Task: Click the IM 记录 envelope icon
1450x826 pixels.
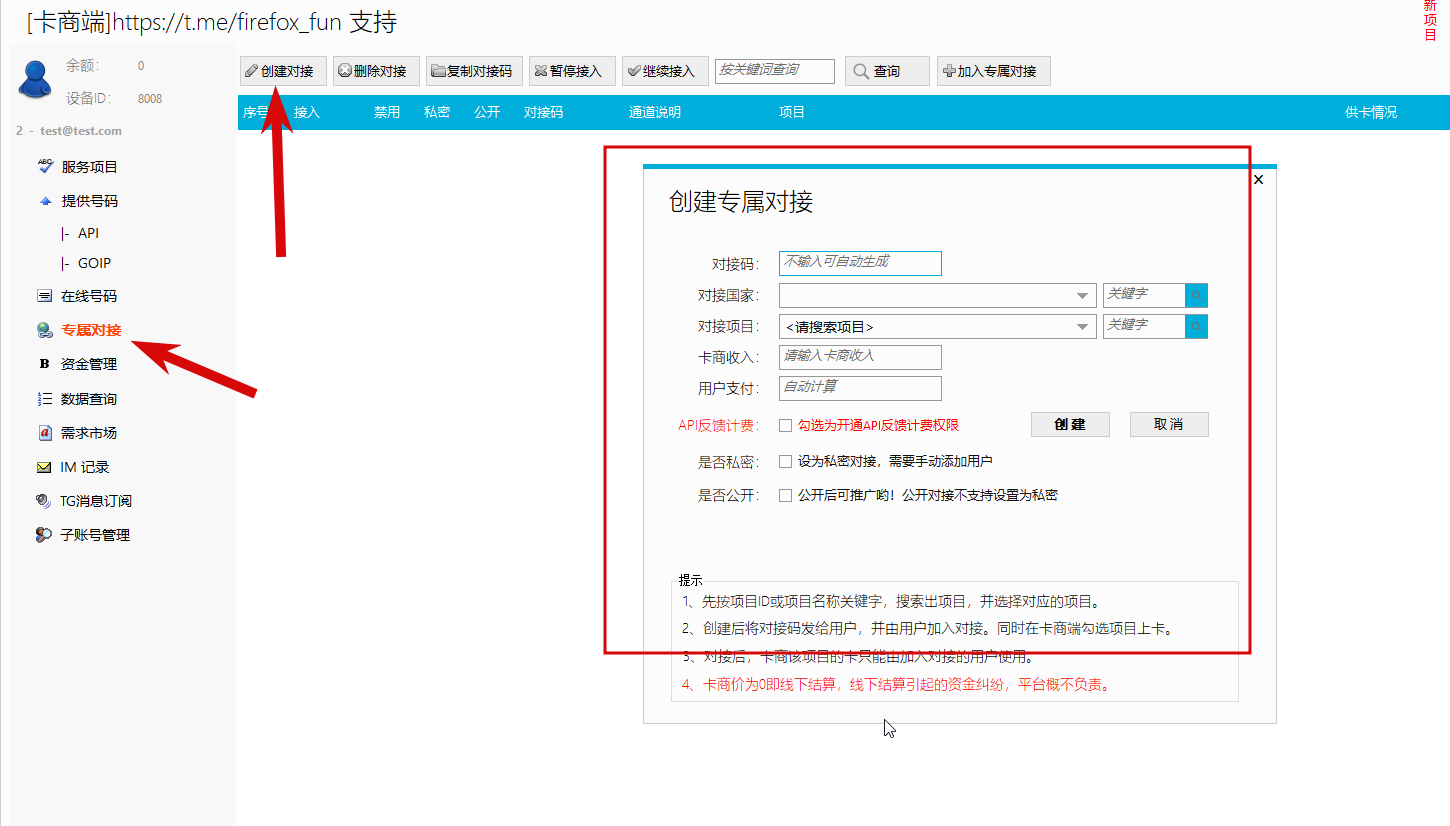Action: click(44, 467)
